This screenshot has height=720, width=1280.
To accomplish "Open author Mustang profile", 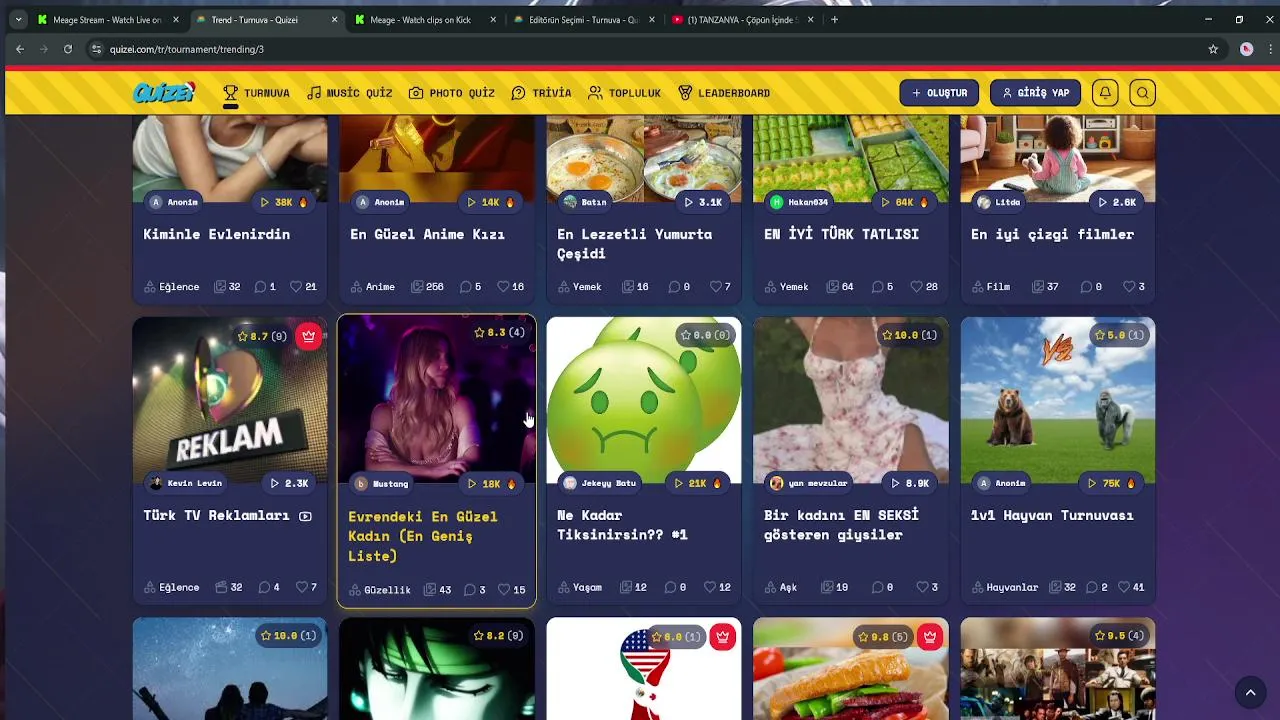I will (x=382, y=484).
